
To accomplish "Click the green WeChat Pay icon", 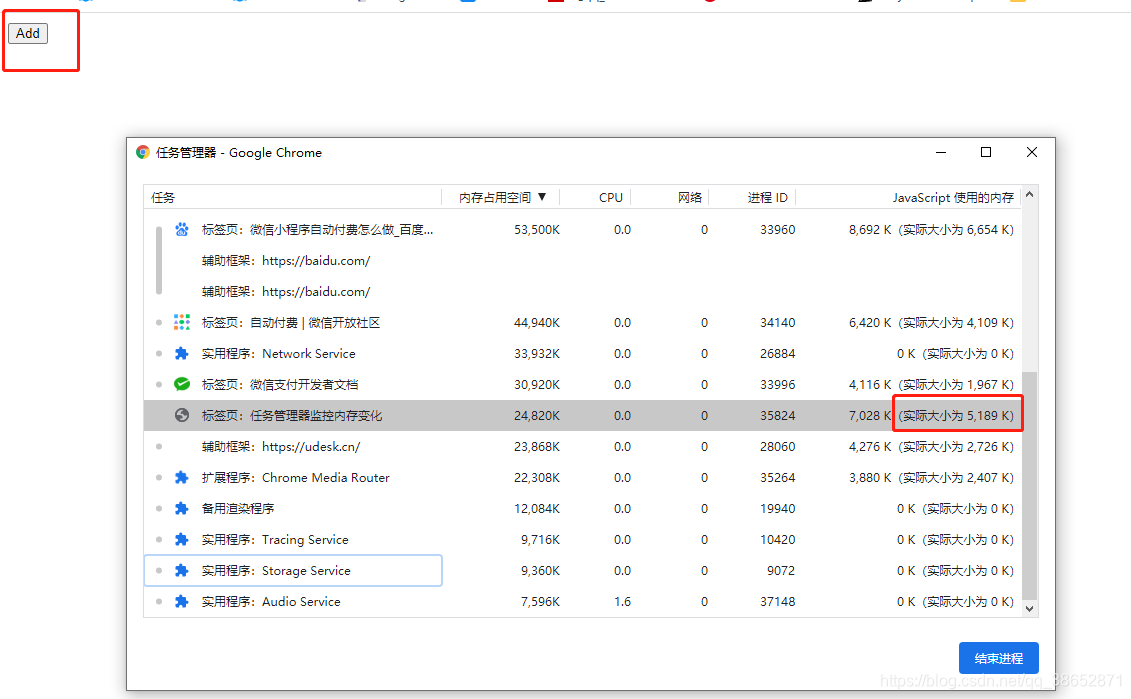I will pos(182,384).
